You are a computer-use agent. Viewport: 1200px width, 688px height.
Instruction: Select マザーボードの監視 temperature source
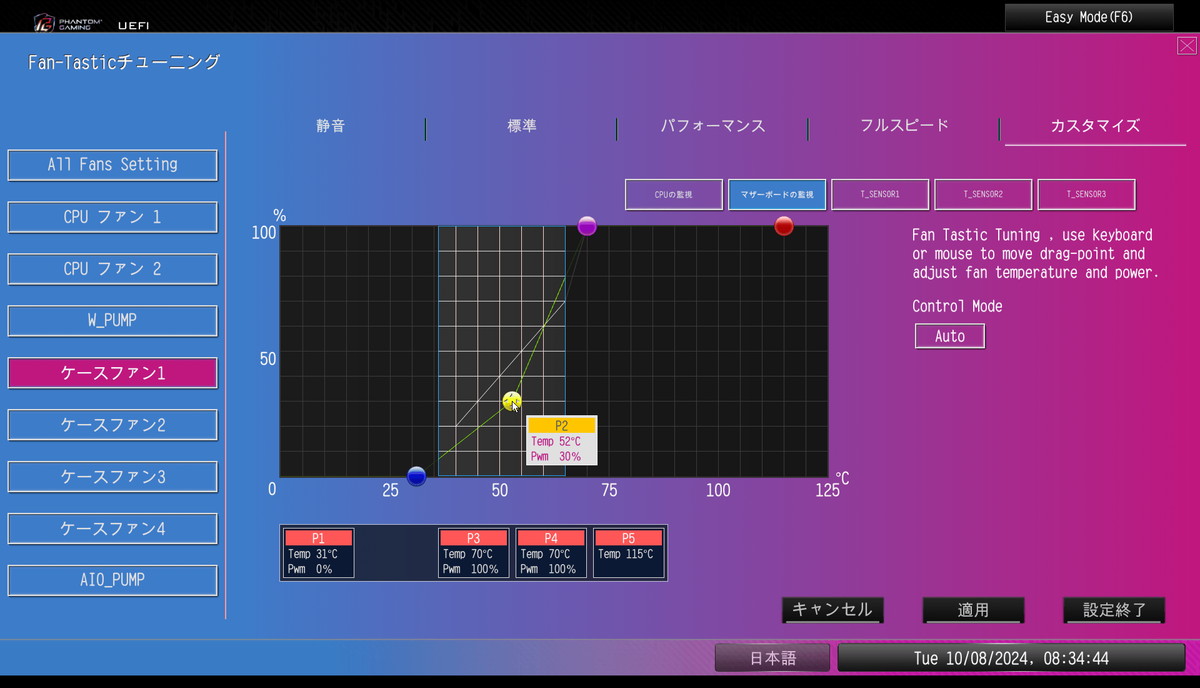(777, 194)
